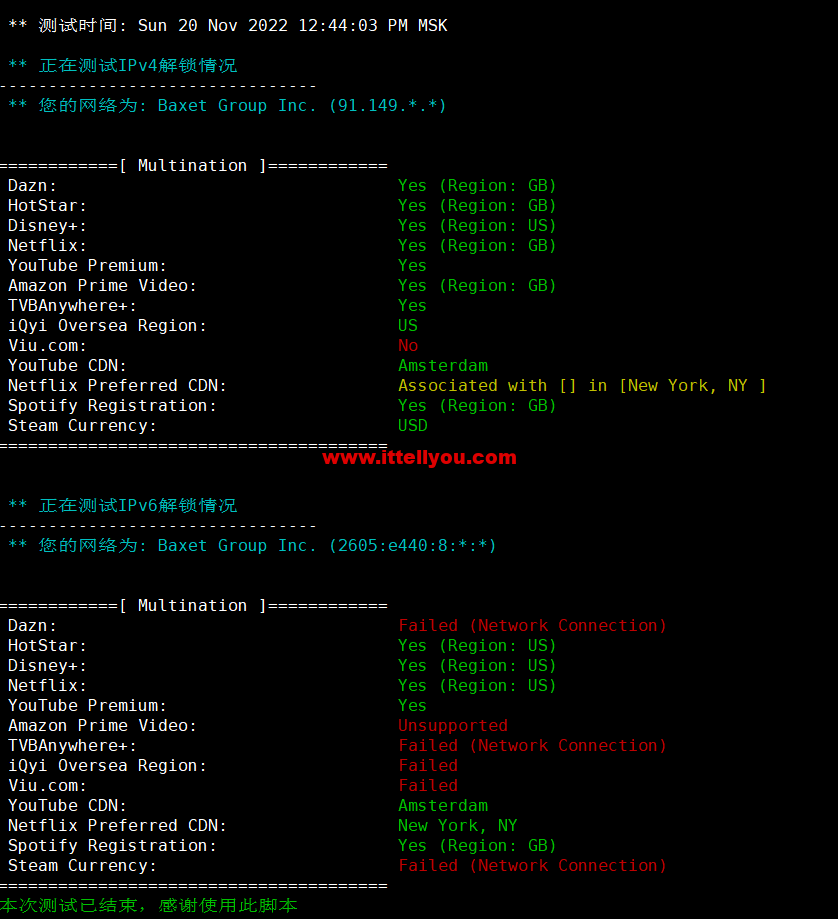The width and height of the screenshot is (838, 919).
Task: Select the "Disney+:" label in the IPv6 results
Action: coord(47,666)
